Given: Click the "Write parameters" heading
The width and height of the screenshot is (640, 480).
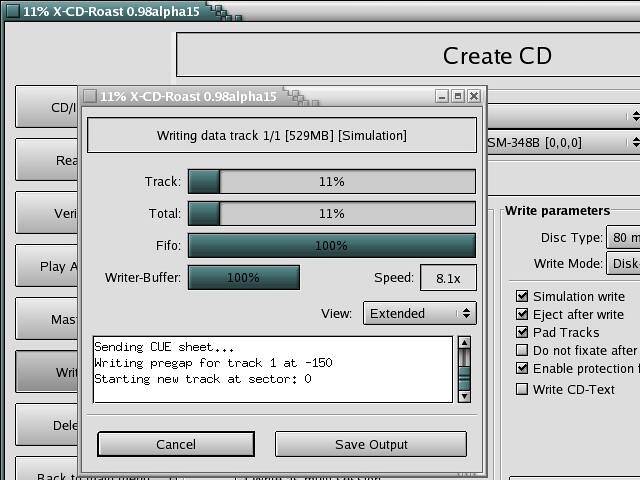Looking at the screenshot, I should click(x=558, y=211).
